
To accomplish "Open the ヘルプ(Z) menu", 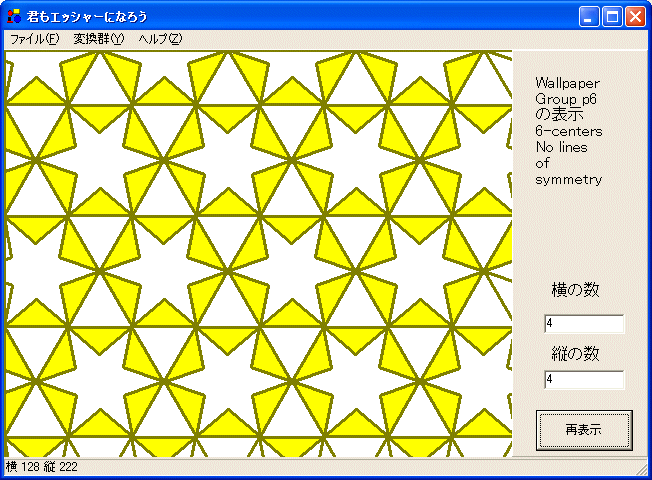I will [160, 39].
